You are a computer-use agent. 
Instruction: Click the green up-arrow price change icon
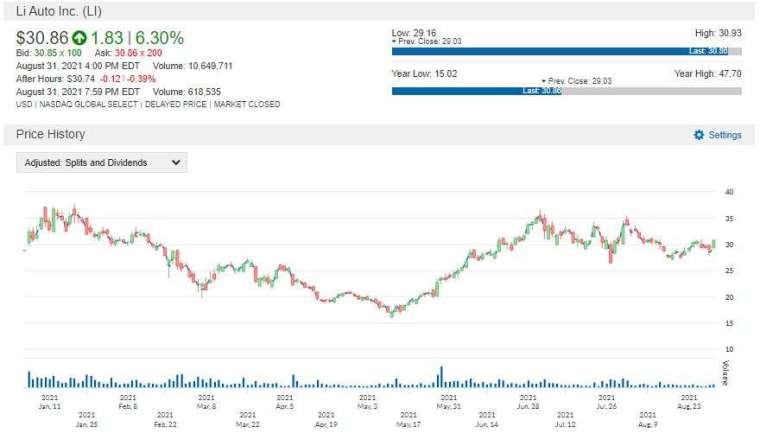79,37
